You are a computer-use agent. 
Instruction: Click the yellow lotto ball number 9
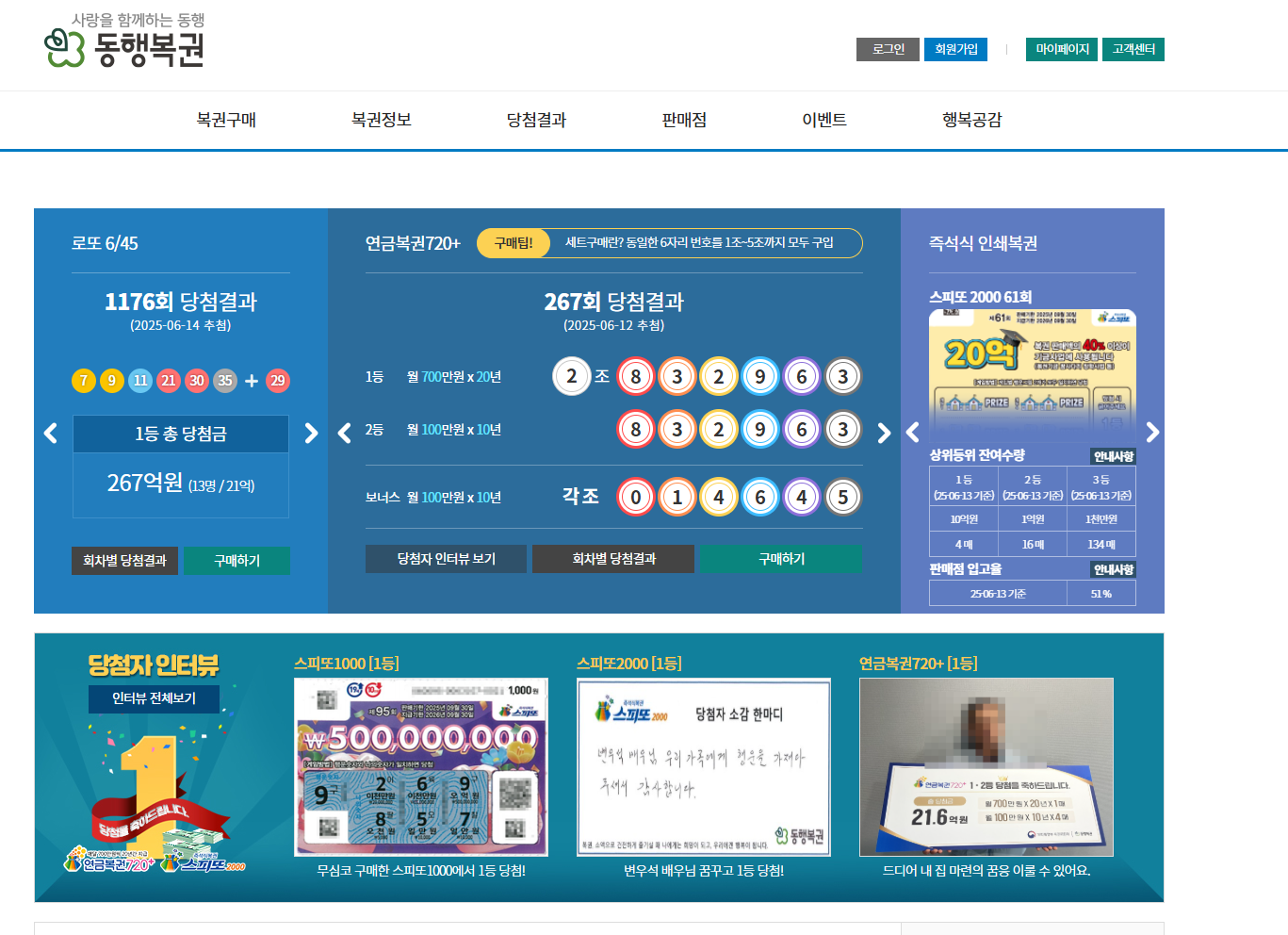(x=112, y=381)
